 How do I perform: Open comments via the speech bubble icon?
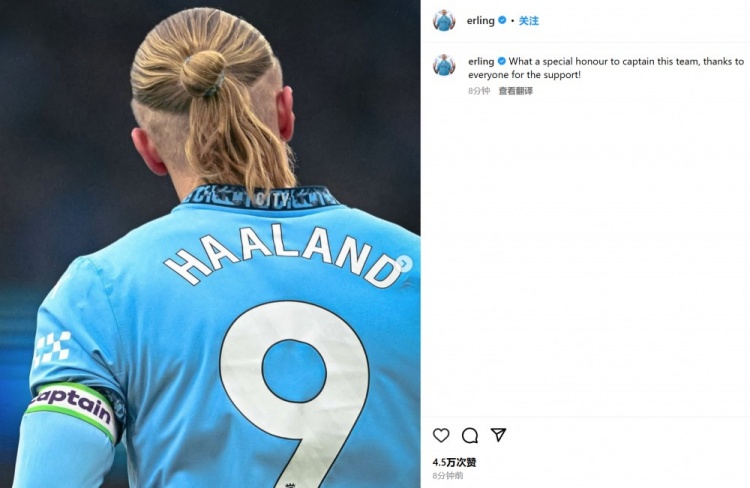470,435
